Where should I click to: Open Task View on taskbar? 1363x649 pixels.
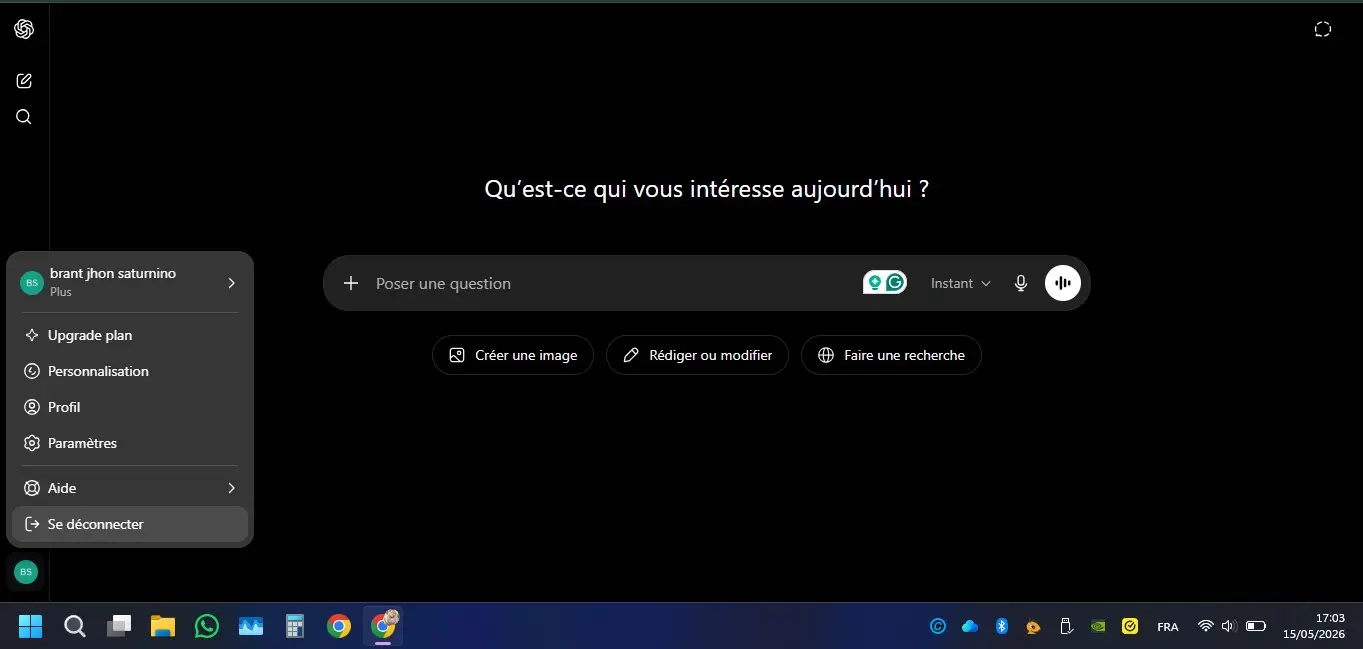(120, 626)
